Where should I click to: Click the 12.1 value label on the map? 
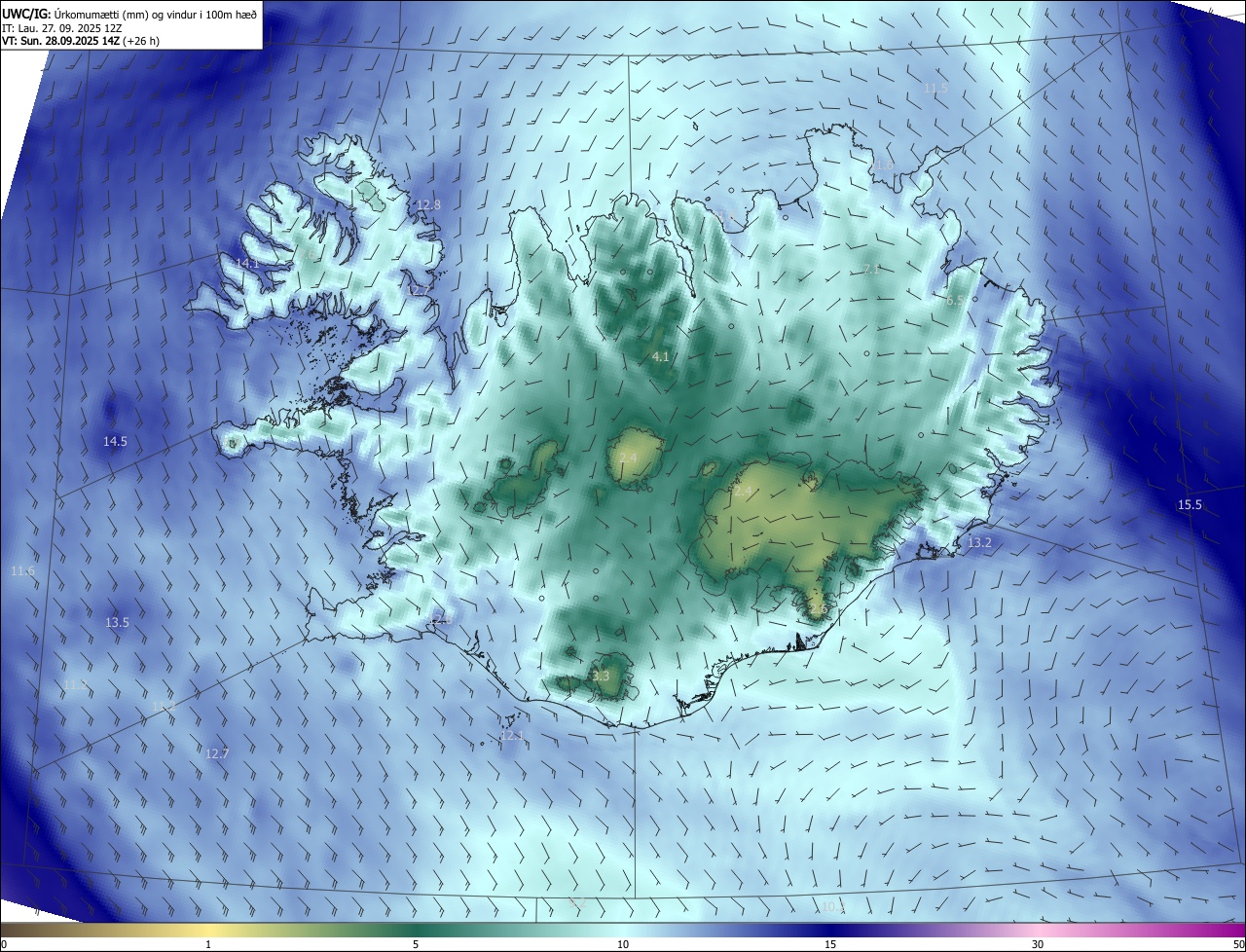pos(512,737)
